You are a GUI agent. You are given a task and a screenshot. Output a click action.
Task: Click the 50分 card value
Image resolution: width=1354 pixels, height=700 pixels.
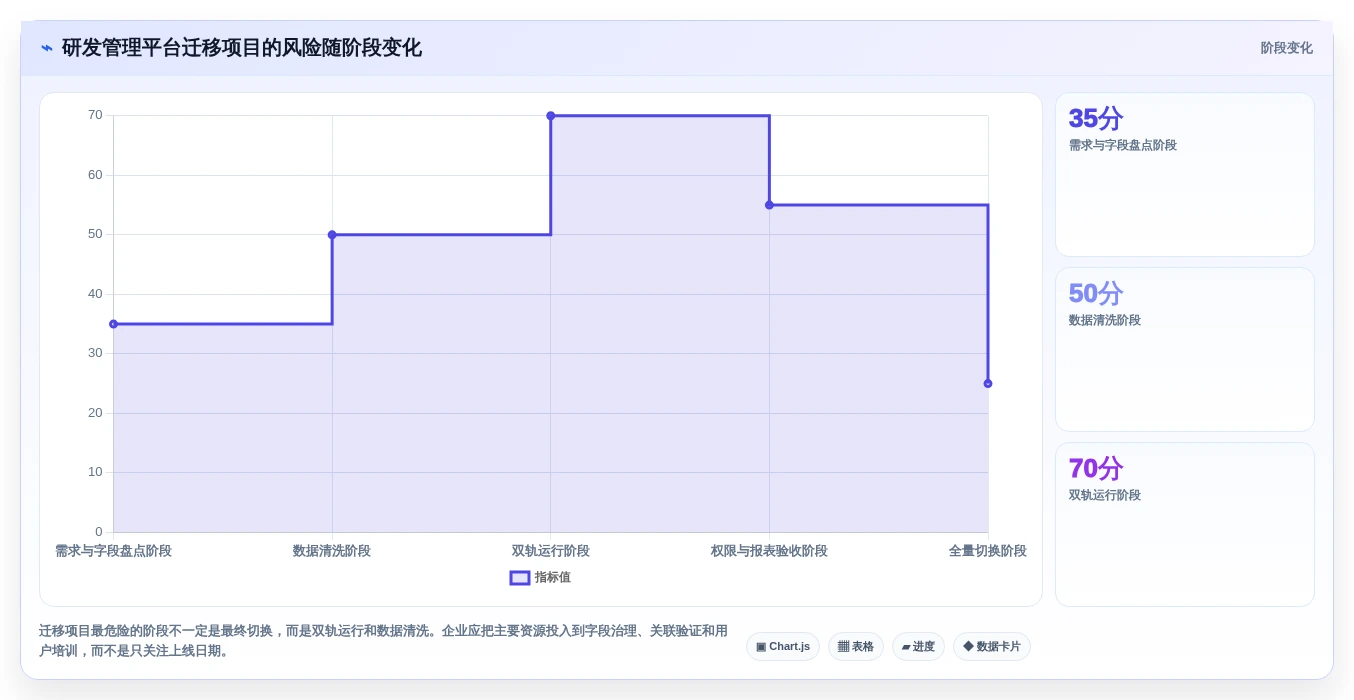click(x=1095, y=293)
